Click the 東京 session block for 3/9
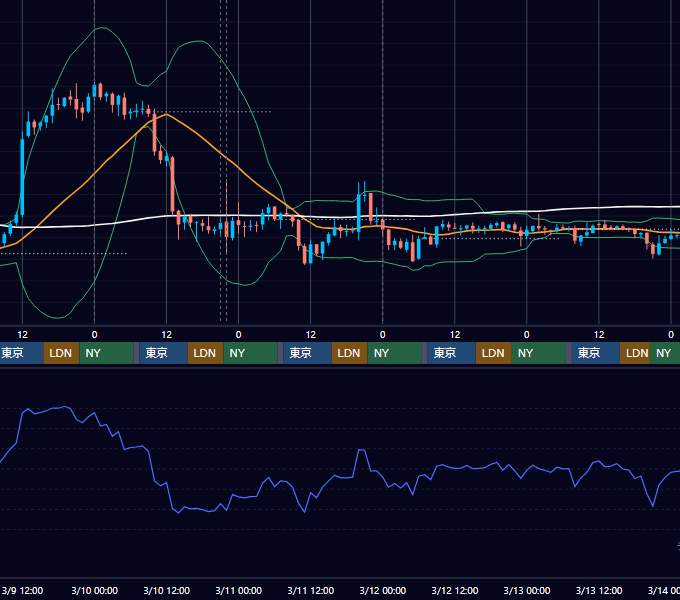This screenshot has width=680, height=600. 22,353
